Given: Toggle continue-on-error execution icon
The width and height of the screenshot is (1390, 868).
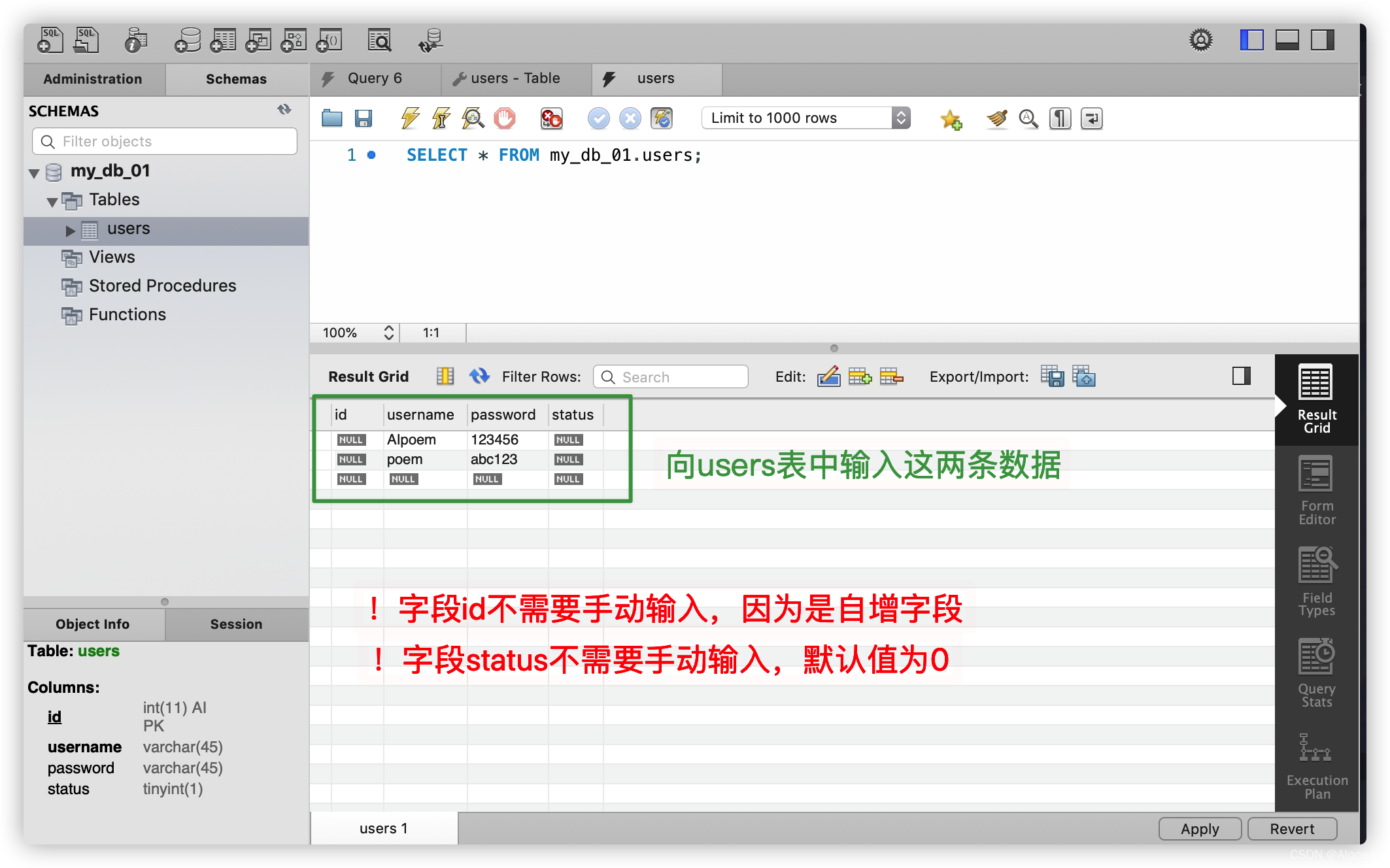Looking at the screenshot, I should pyautogui.click(x=551, y=118).
